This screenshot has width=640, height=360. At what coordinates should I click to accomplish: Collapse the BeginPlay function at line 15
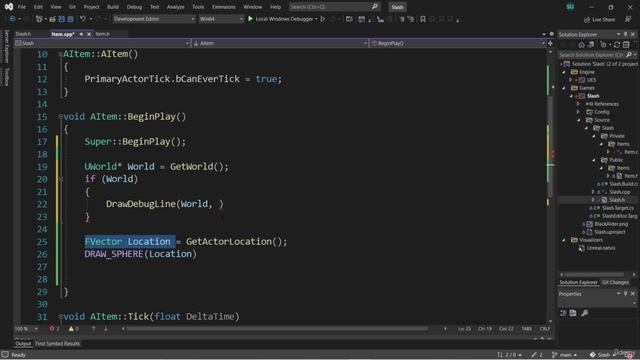pyautogui.click(x=60, y=117)
